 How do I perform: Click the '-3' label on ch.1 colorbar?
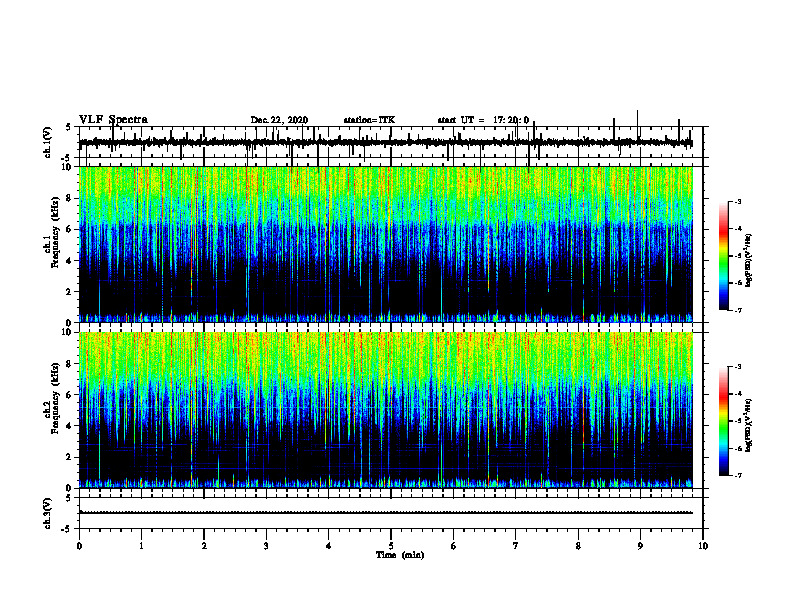(737, 201)
